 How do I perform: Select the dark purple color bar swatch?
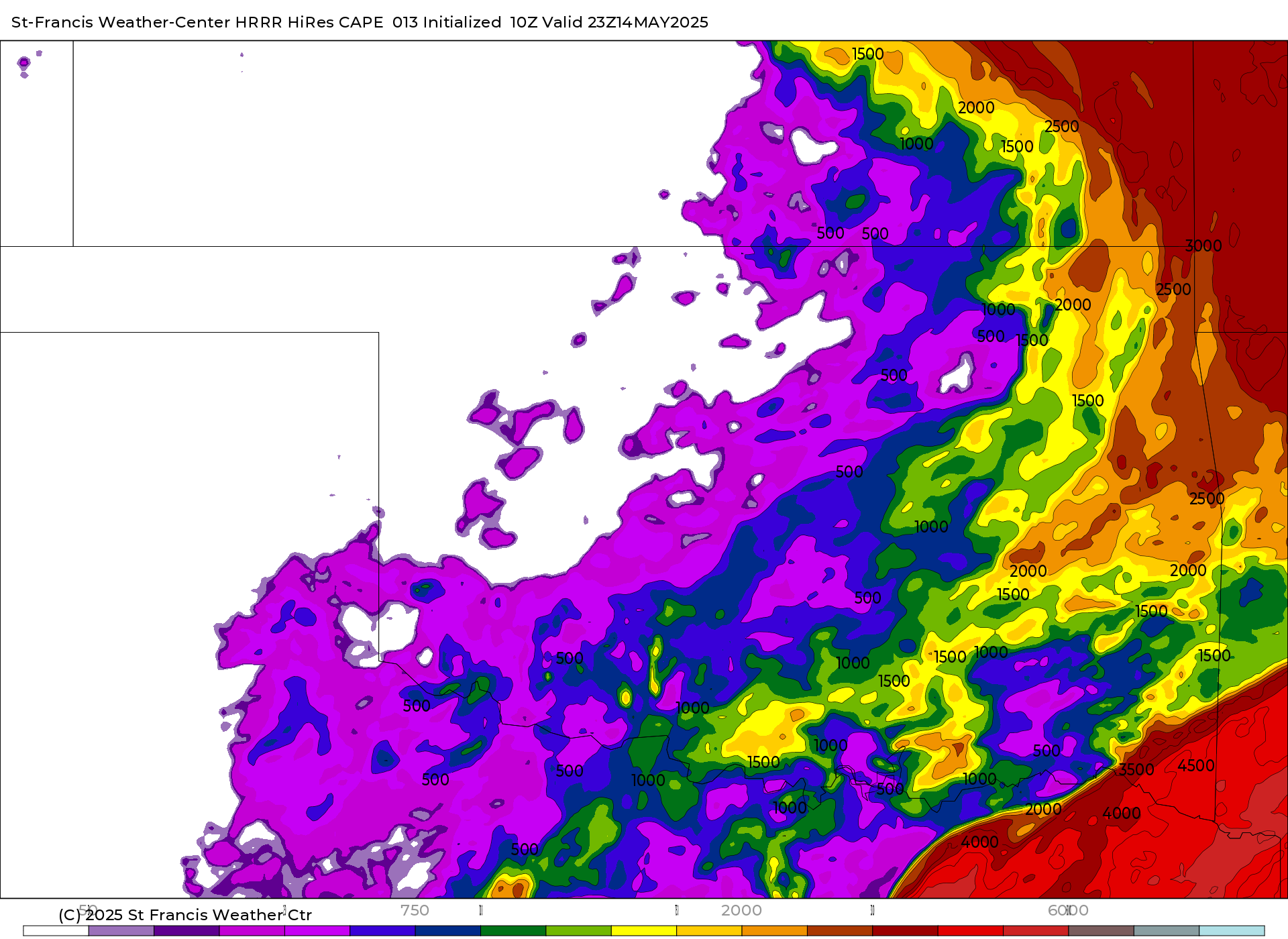[x=186, y=931]
